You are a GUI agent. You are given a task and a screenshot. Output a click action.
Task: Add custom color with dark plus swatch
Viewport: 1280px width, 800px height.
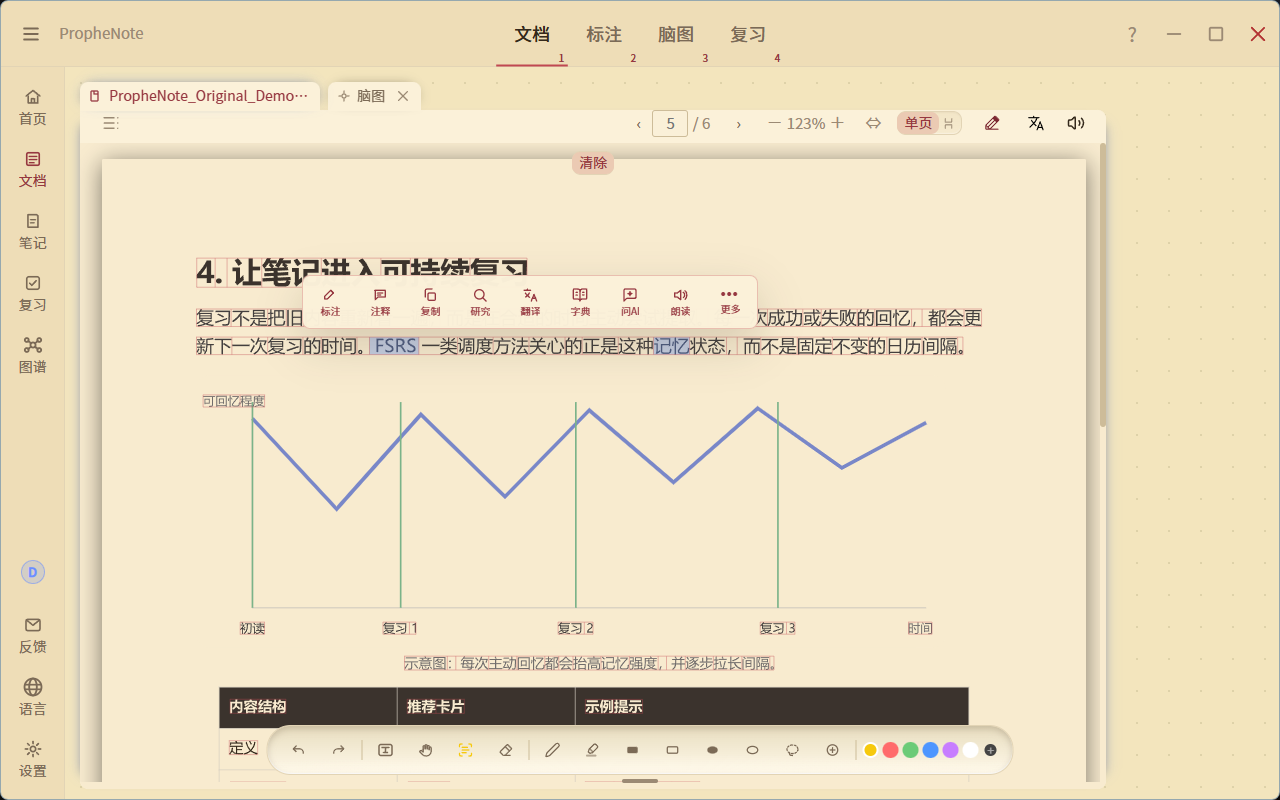(990, 750)
